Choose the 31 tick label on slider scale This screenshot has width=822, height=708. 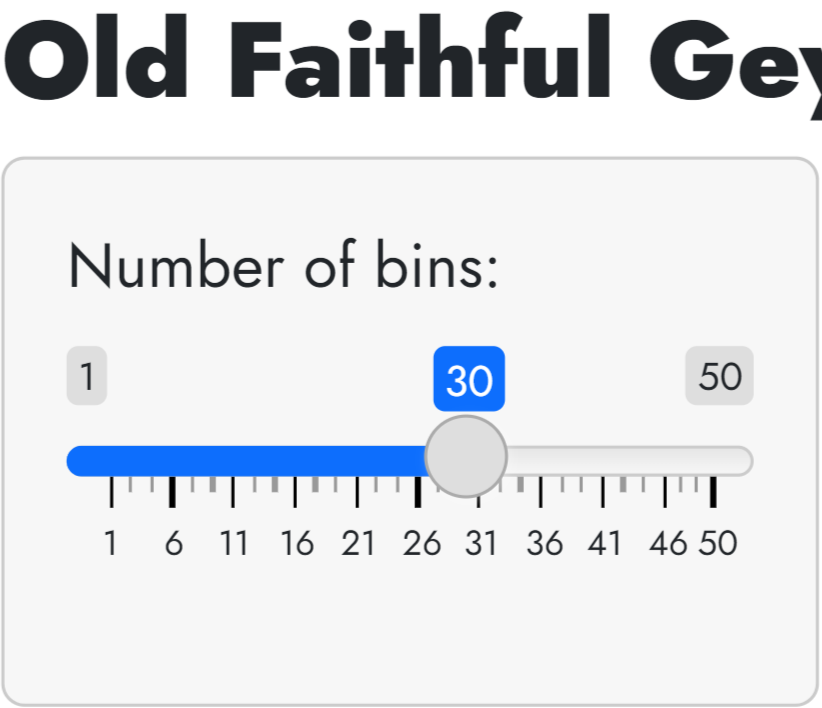pos(481,544)
